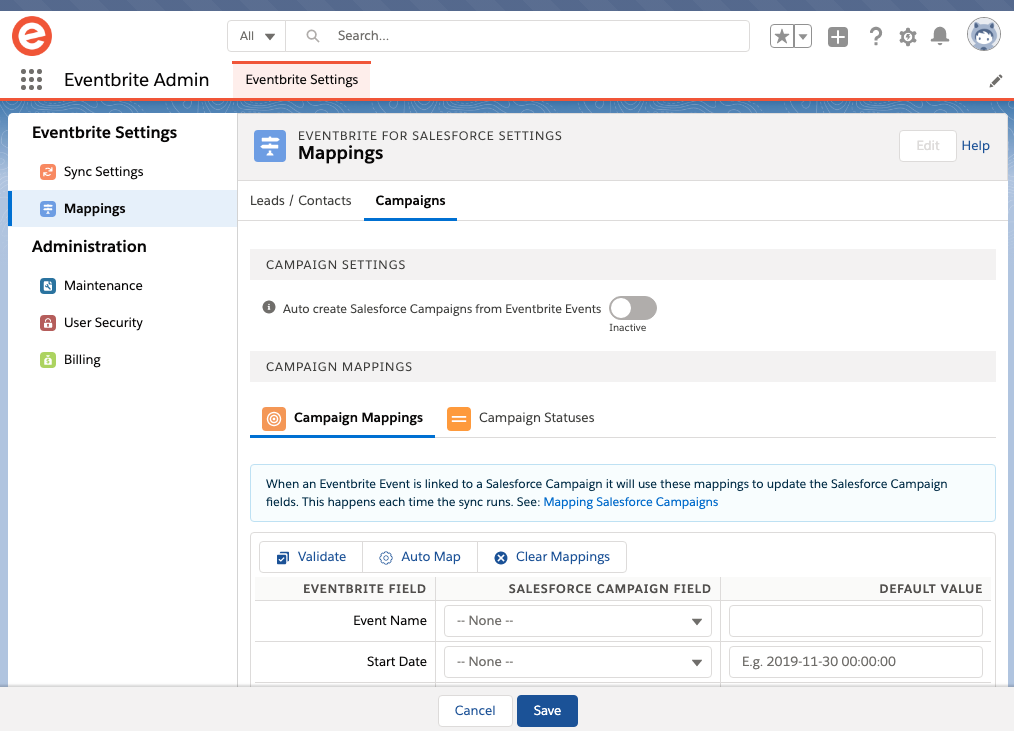Click the Save button
The image size is (1014, 731).
tap(547, 710)
